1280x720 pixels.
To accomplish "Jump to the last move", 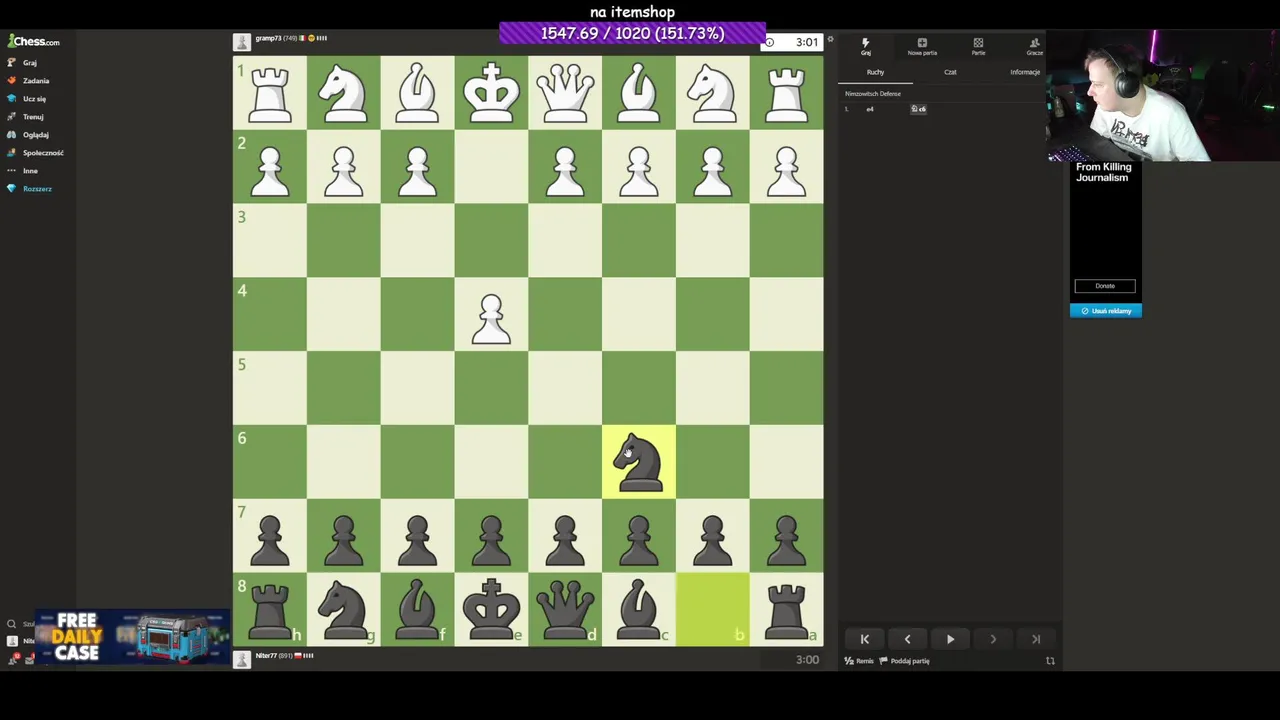I will (x=1036, y=639).
